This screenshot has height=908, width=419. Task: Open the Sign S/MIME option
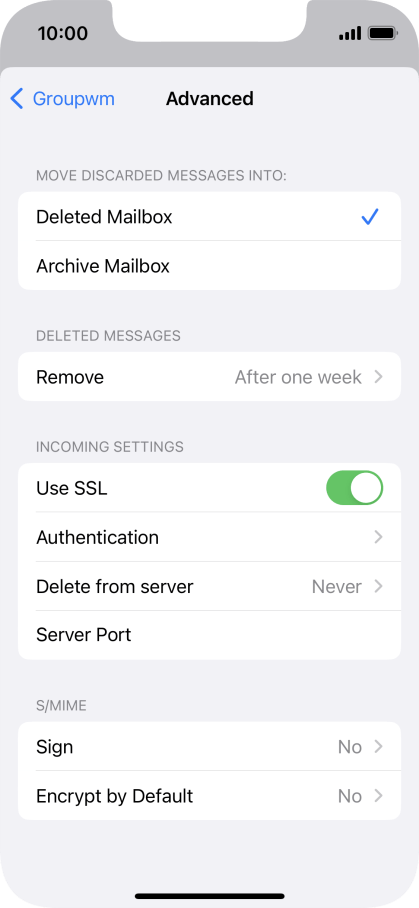(x=210, y=746)
